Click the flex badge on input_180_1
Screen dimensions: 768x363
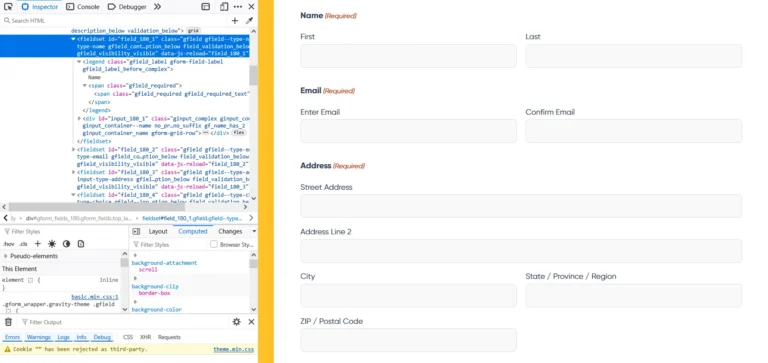(239, 133)
